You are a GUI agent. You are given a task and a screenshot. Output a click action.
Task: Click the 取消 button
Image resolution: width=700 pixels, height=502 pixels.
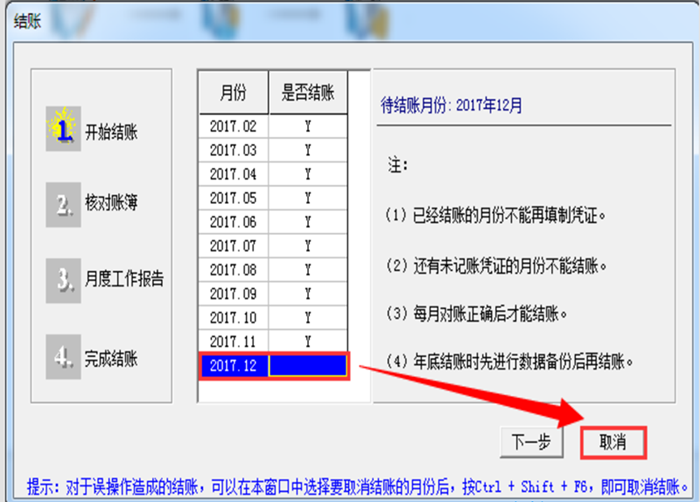613,442
